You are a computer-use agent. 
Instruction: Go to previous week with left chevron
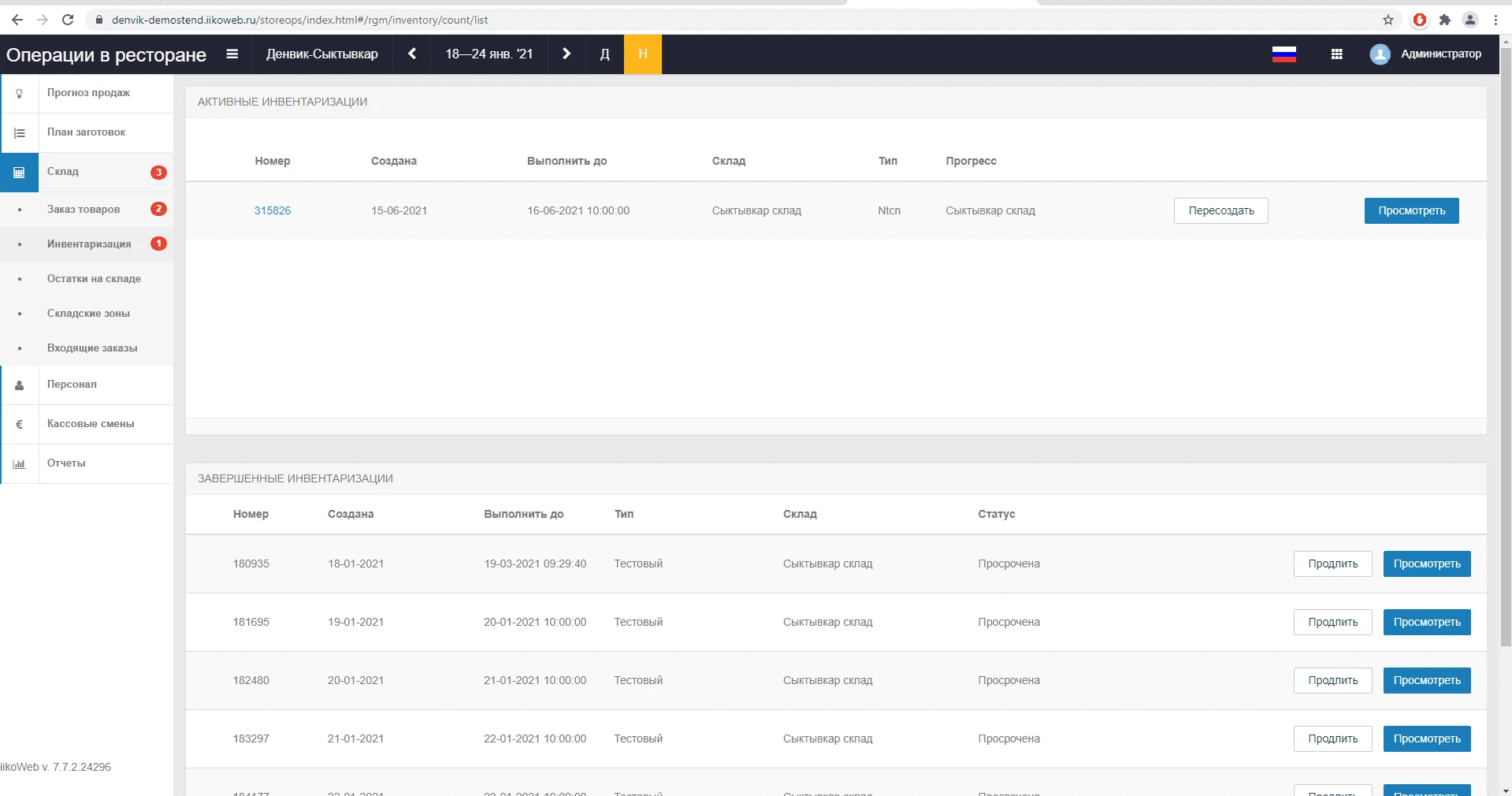(x=412, y=54)
